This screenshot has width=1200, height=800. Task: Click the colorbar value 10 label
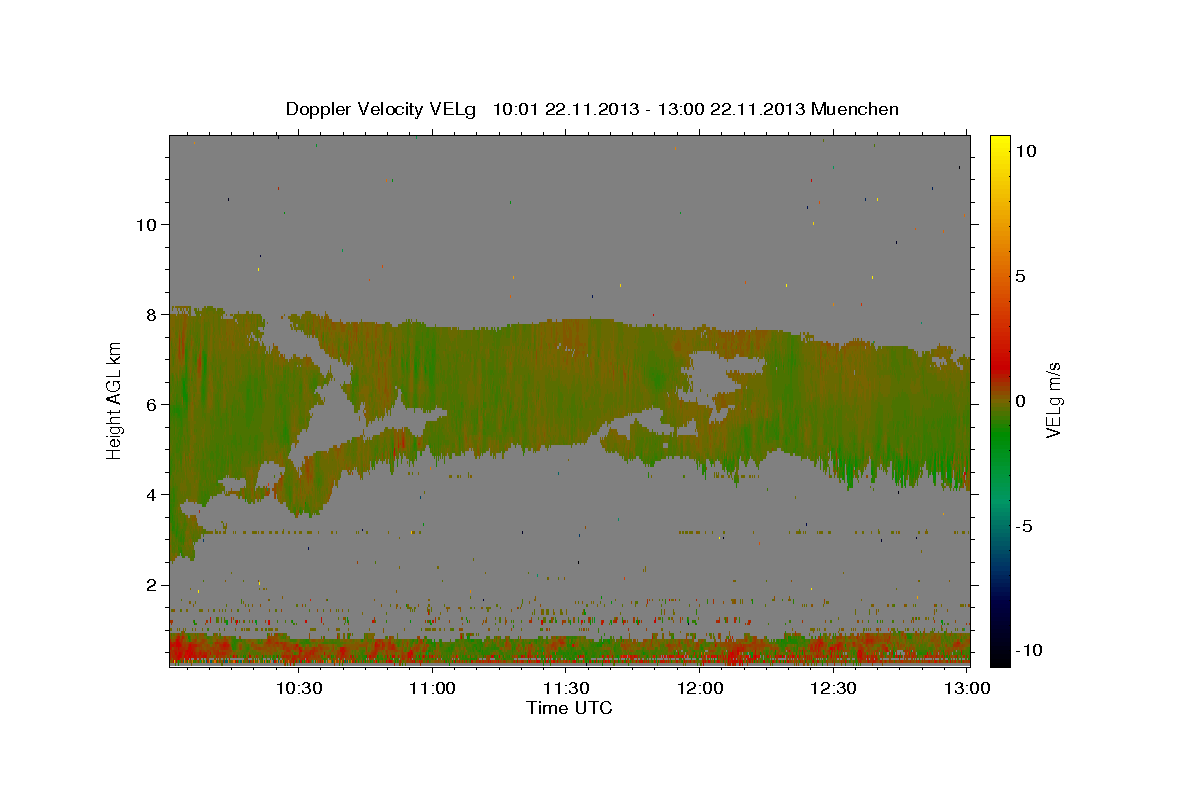[x=1026, y=151]
